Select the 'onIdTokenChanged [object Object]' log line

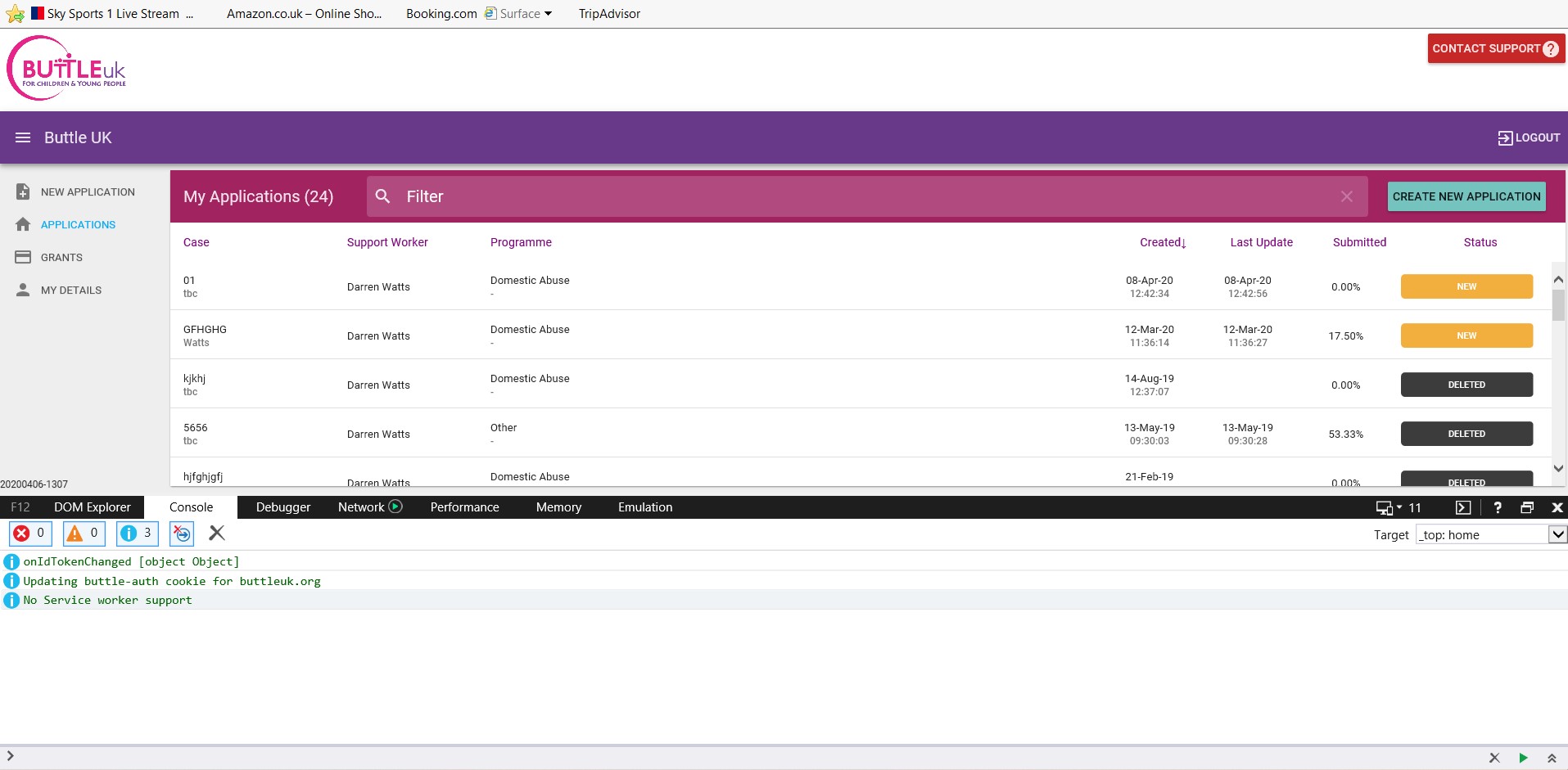tap(131, 561)
